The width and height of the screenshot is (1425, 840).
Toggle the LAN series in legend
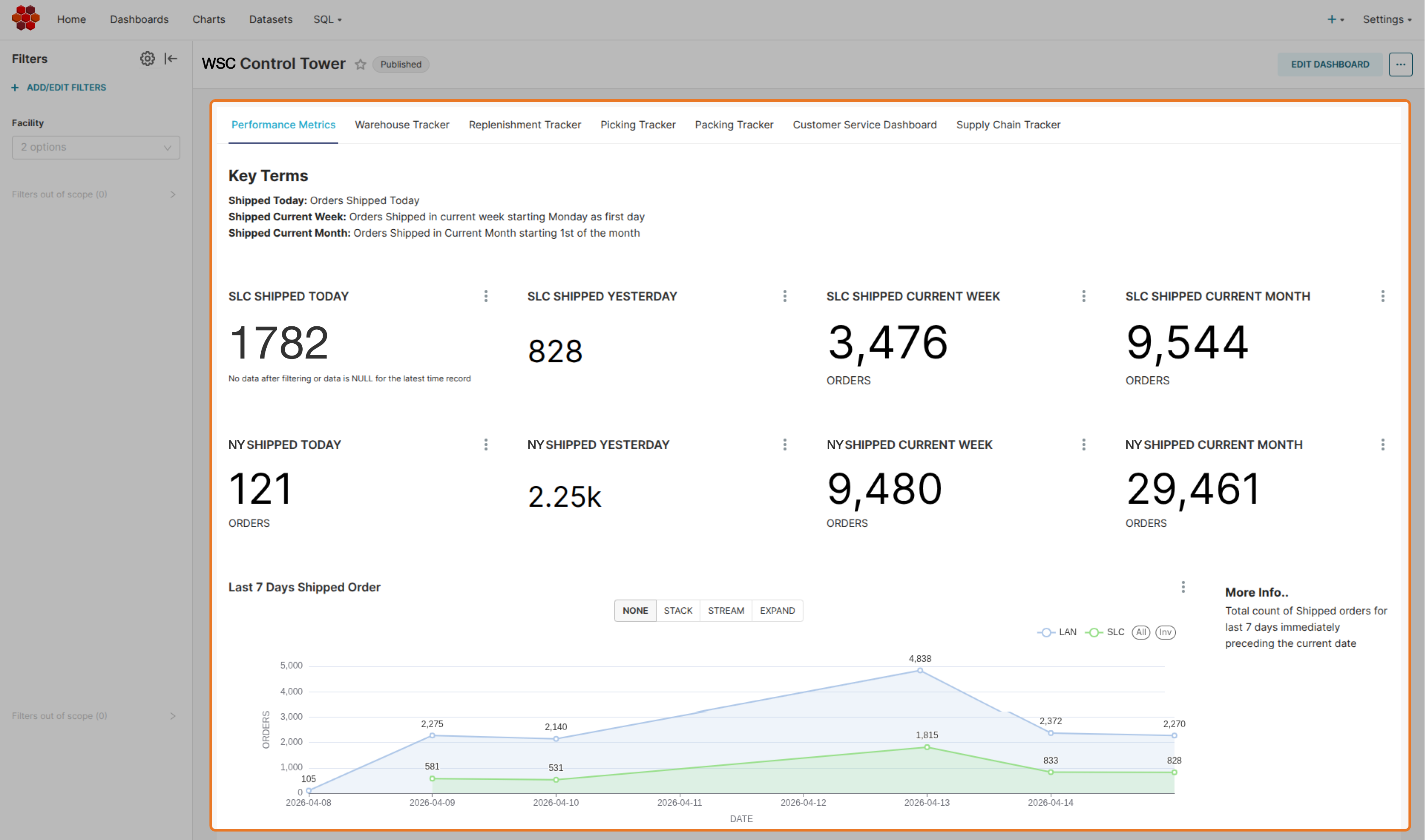pyautogui.click(x=1057, y=632)
